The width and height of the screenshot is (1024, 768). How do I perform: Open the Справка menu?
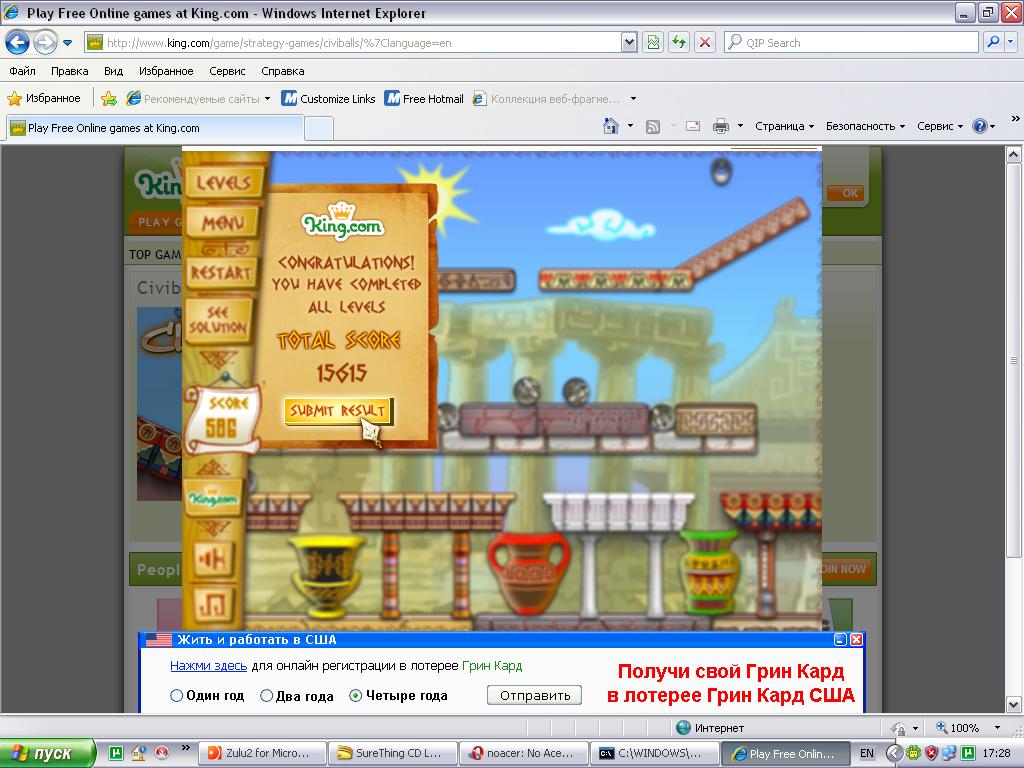click(283, 71)
